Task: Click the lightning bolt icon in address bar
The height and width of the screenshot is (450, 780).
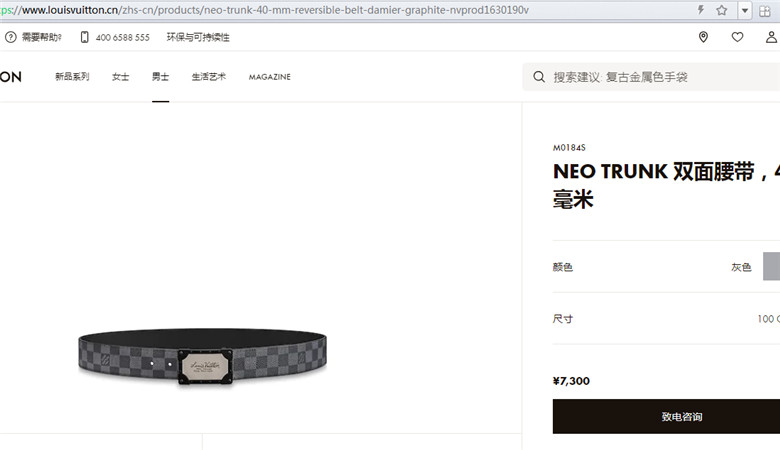Action: click(700, 10)
